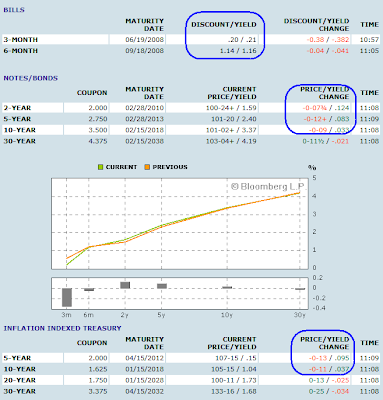Select the 20-YEAR inflation indexed row
Screen dimensions: 383x400
(191, 380)
